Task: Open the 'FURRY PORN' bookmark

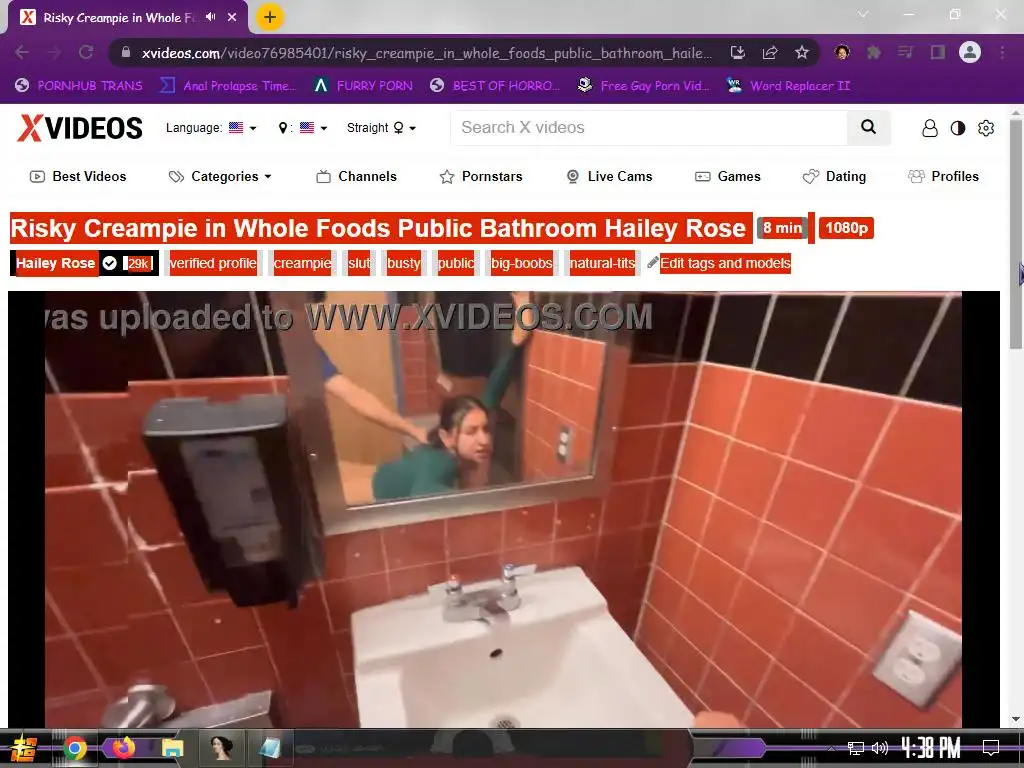Action: pos(363,86)
